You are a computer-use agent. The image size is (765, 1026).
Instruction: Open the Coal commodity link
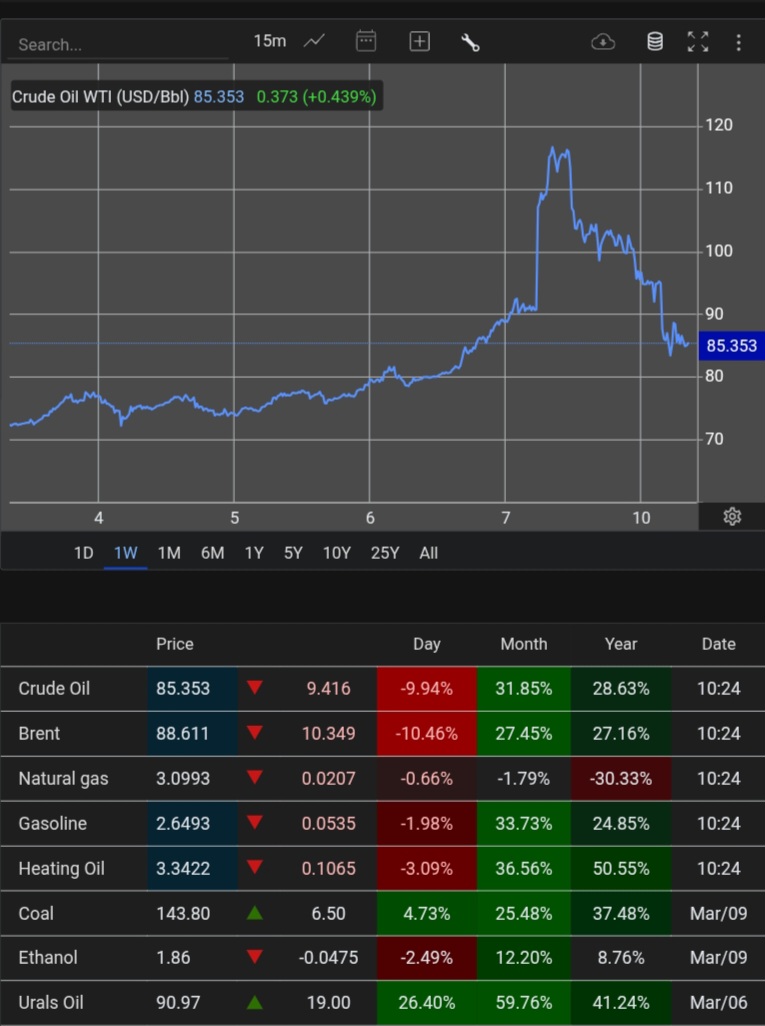tap(36, 913)
